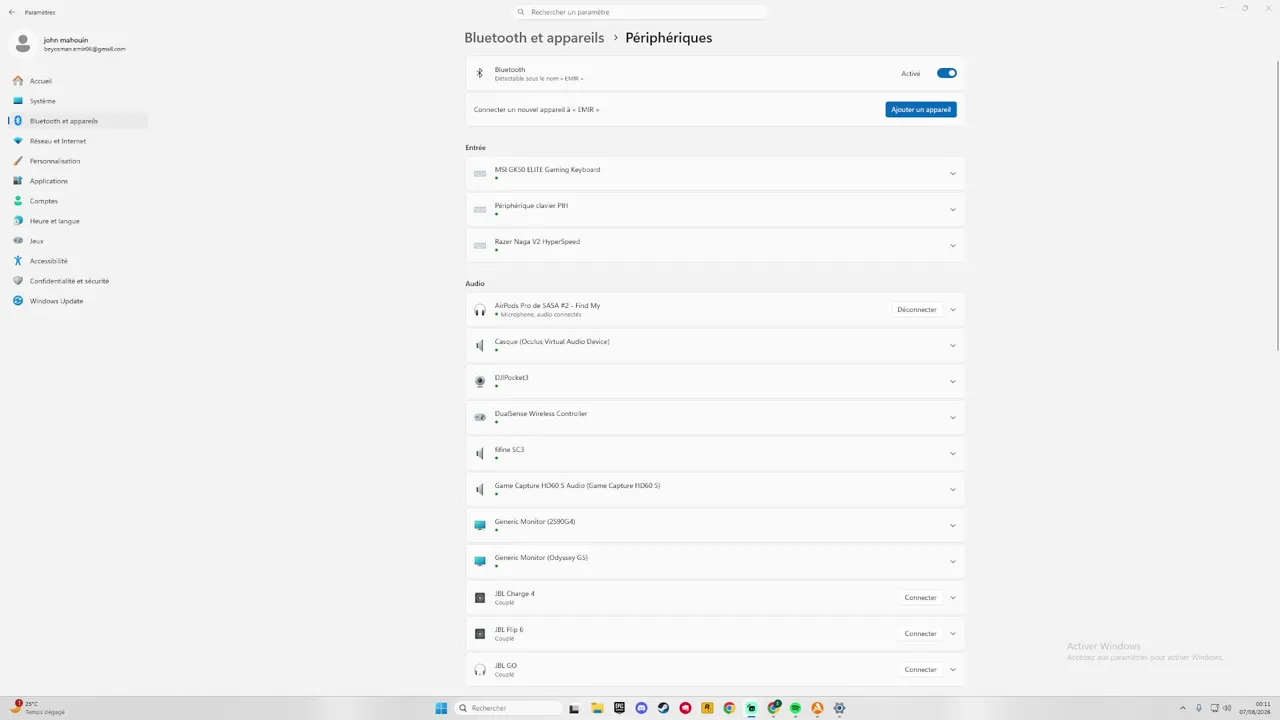Image resolution: width=1280 pixels, height=720 pixels.
Task: Expand the AirPods Pro de SASA row
Action: coord(953,310)
